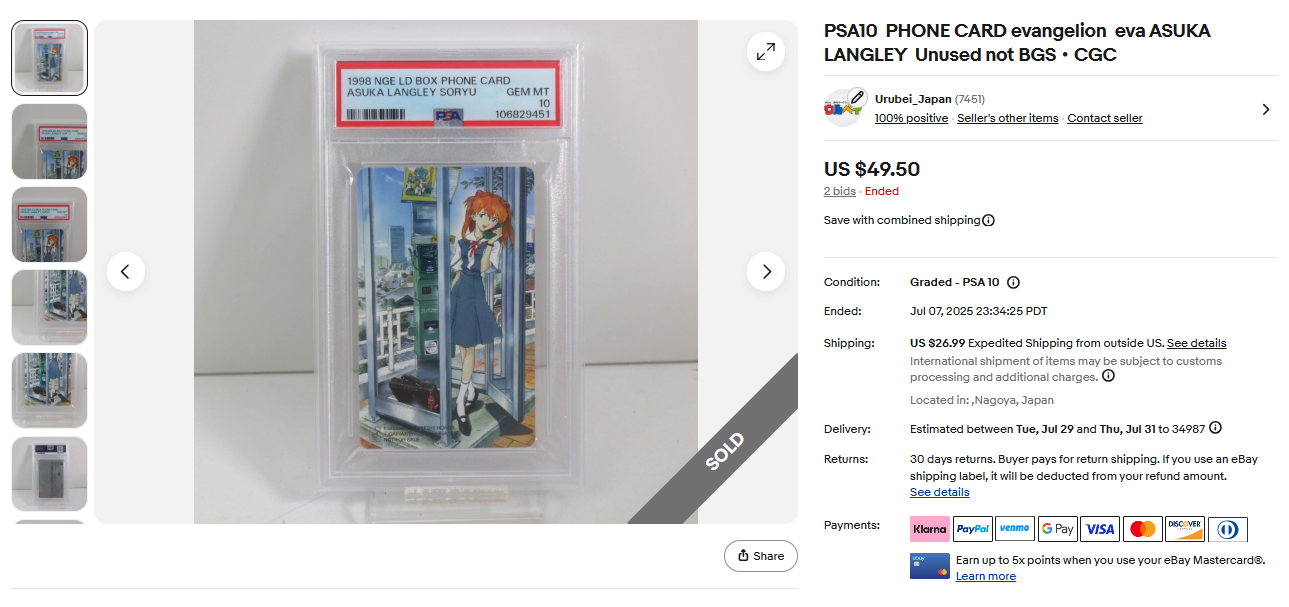Open the combined shipping info icon
Screen dimensions: 1289x607
tap(988, 220)
